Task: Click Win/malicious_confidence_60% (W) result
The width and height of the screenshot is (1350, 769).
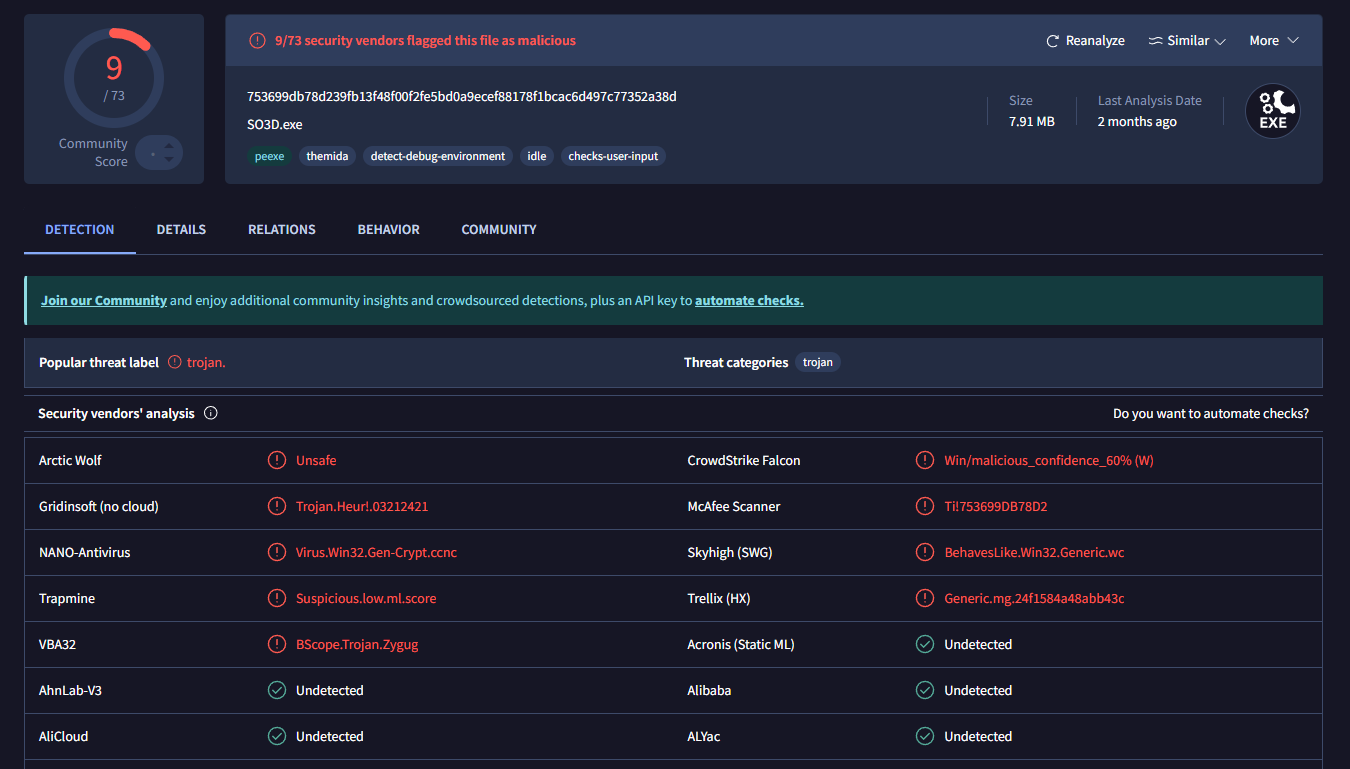Action: coord(1049,460)
